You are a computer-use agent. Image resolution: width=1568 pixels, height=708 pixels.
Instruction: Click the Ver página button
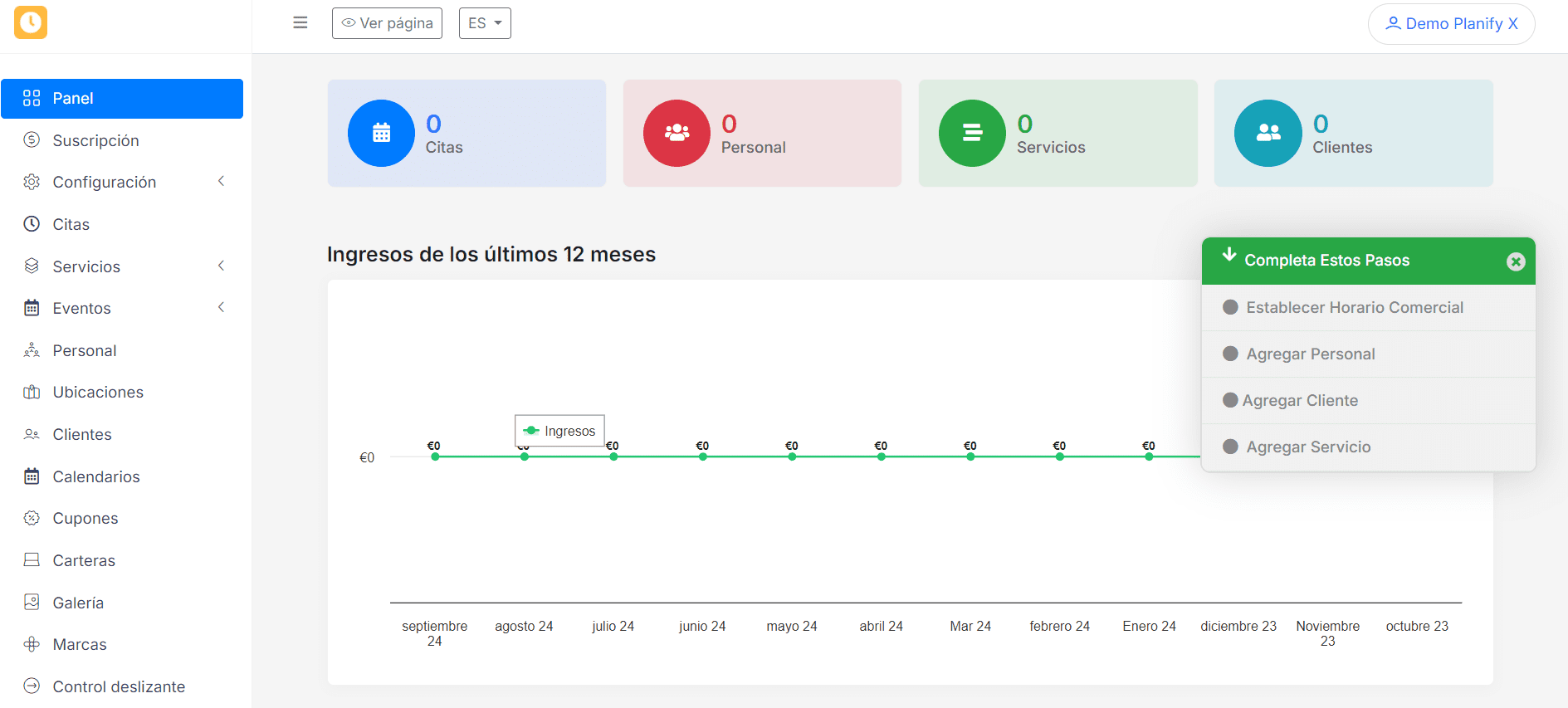point(387,23)
